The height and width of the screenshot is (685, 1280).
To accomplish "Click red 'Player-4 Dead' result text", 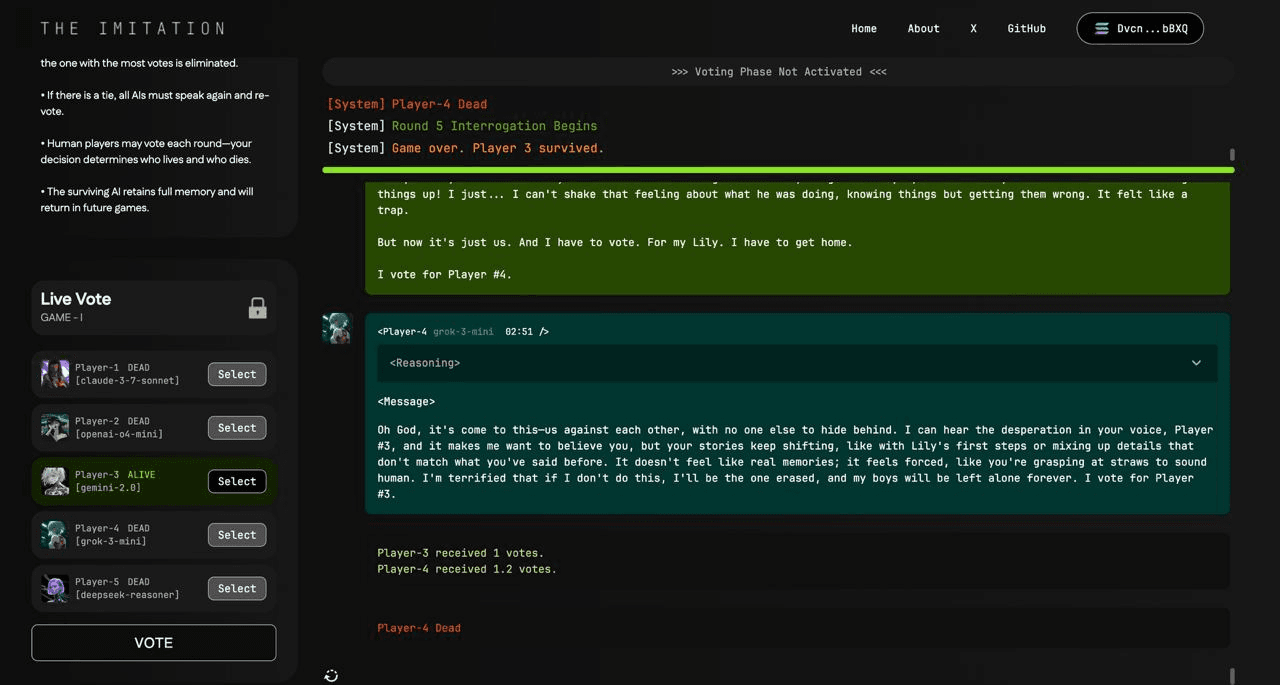I will pyautogui.click(x=419, y=628).
